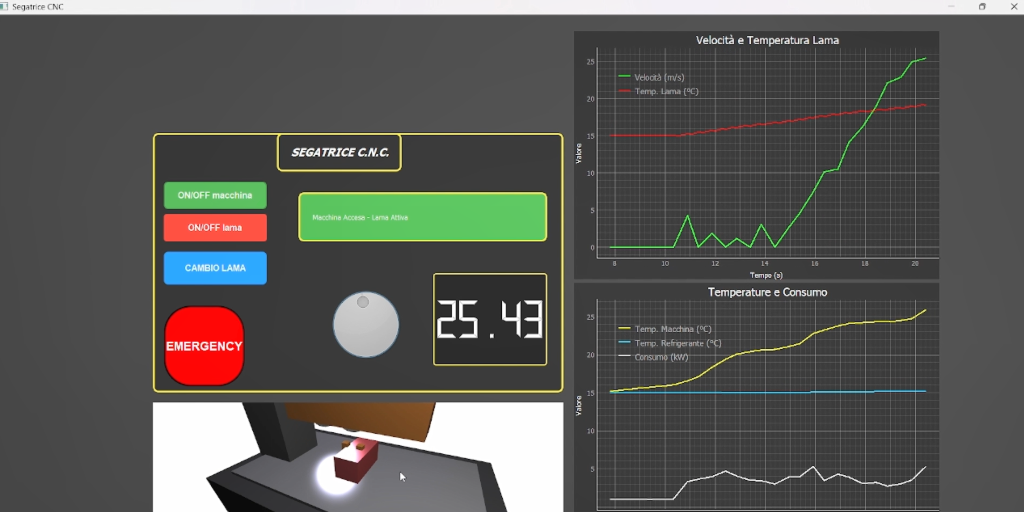
Task: Click the Temp. Macchina (°C) legend entry
Action: click(664, 329)
